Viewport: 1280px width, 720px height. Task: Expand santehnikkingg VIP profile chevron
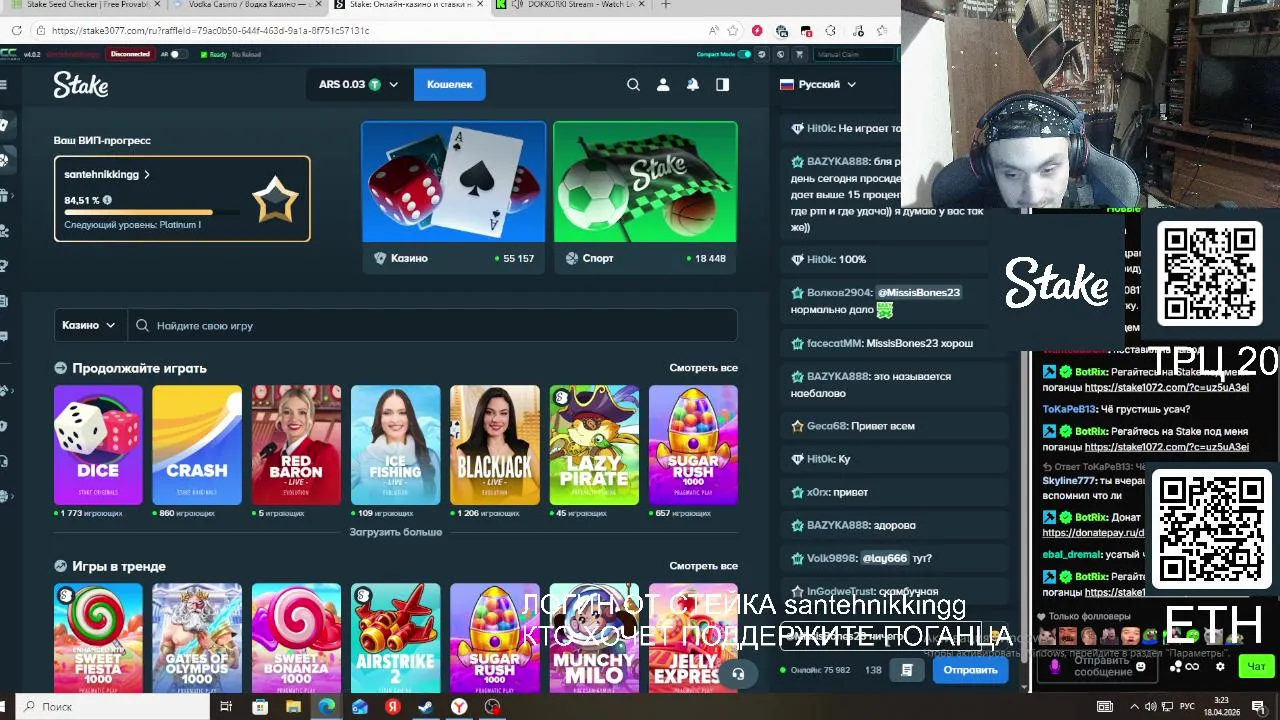coord(147,175)
